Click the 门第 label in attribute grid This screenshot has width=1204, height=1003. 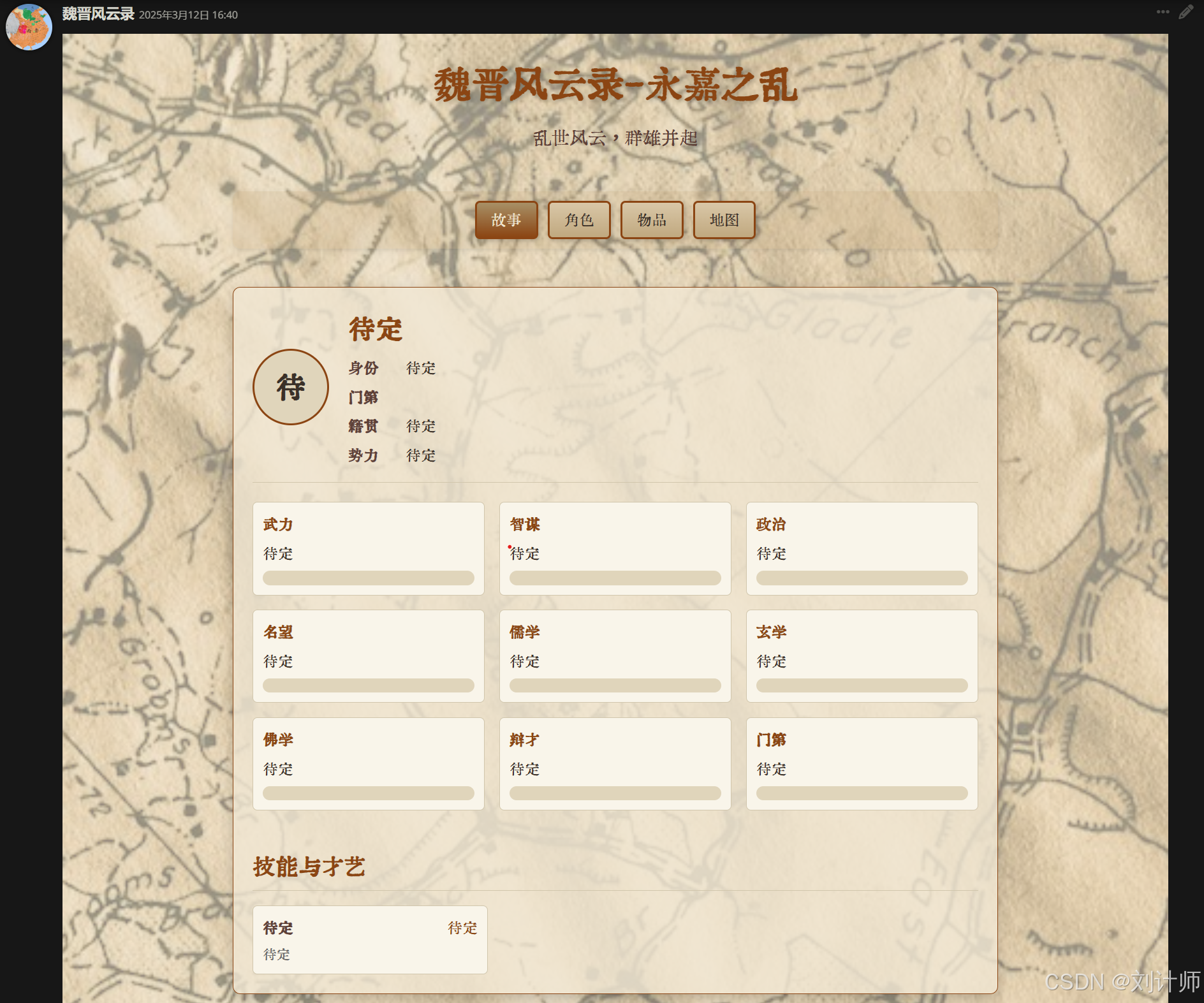coord(772,740)
